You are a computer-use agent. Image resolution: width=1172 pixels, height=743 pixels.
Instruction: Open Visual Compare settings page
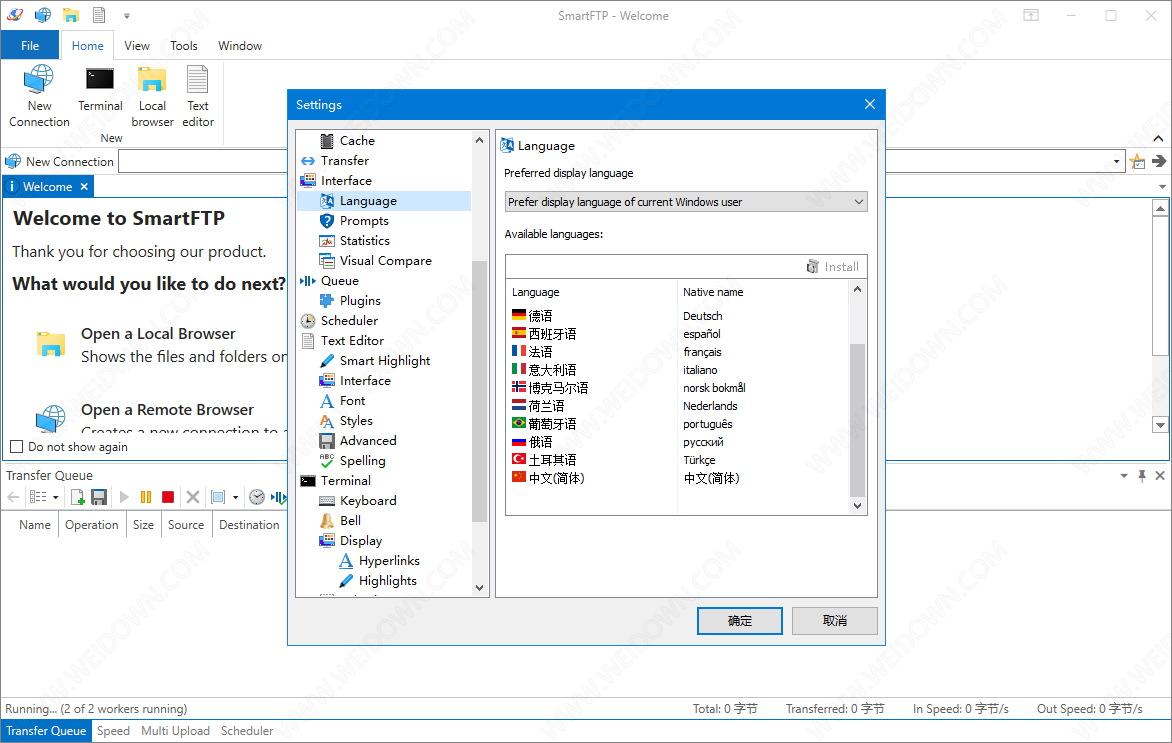click(x=386, y=261)
